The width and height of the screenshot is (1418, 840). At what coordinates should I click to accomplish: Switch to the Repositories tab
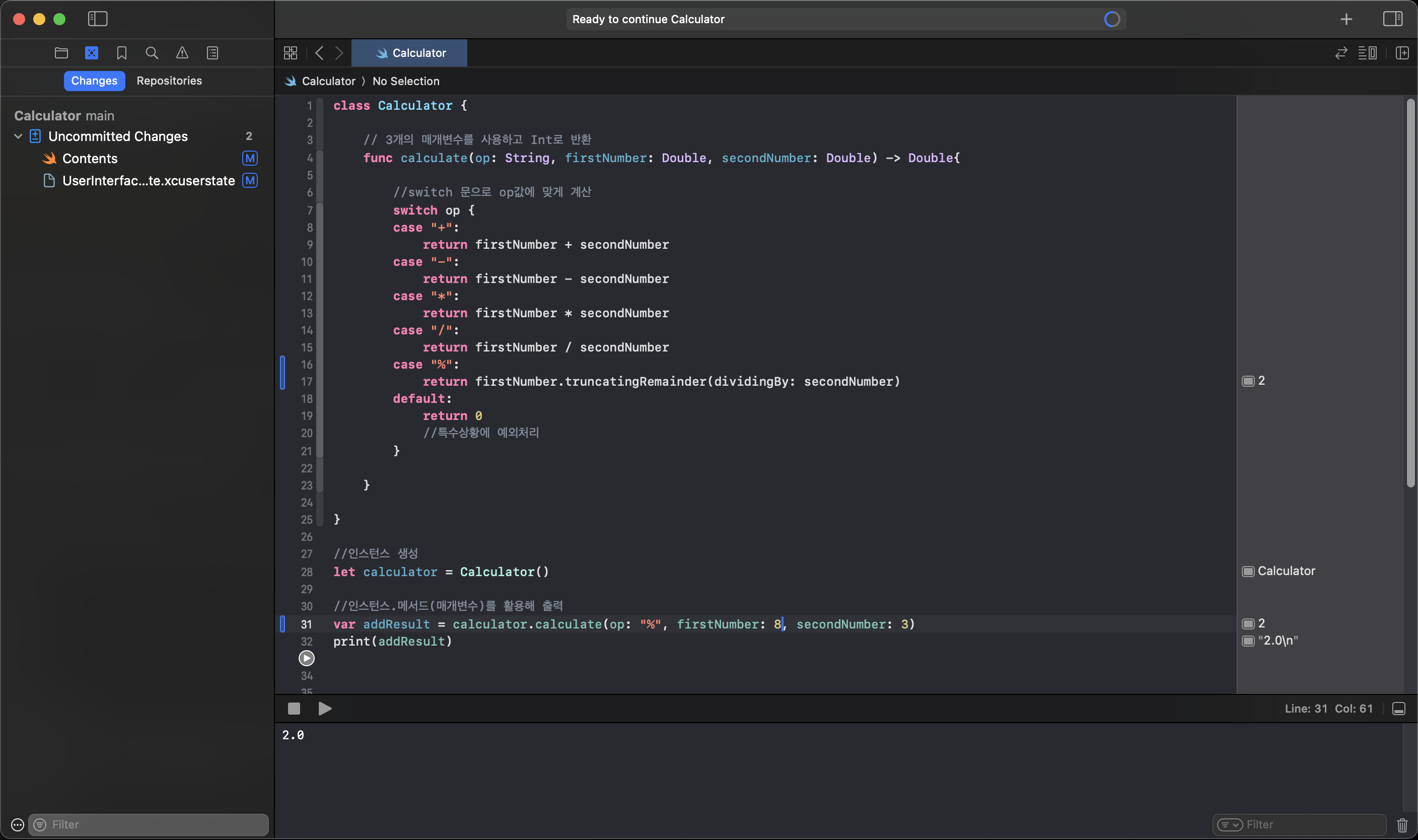(x=169, y=81)
